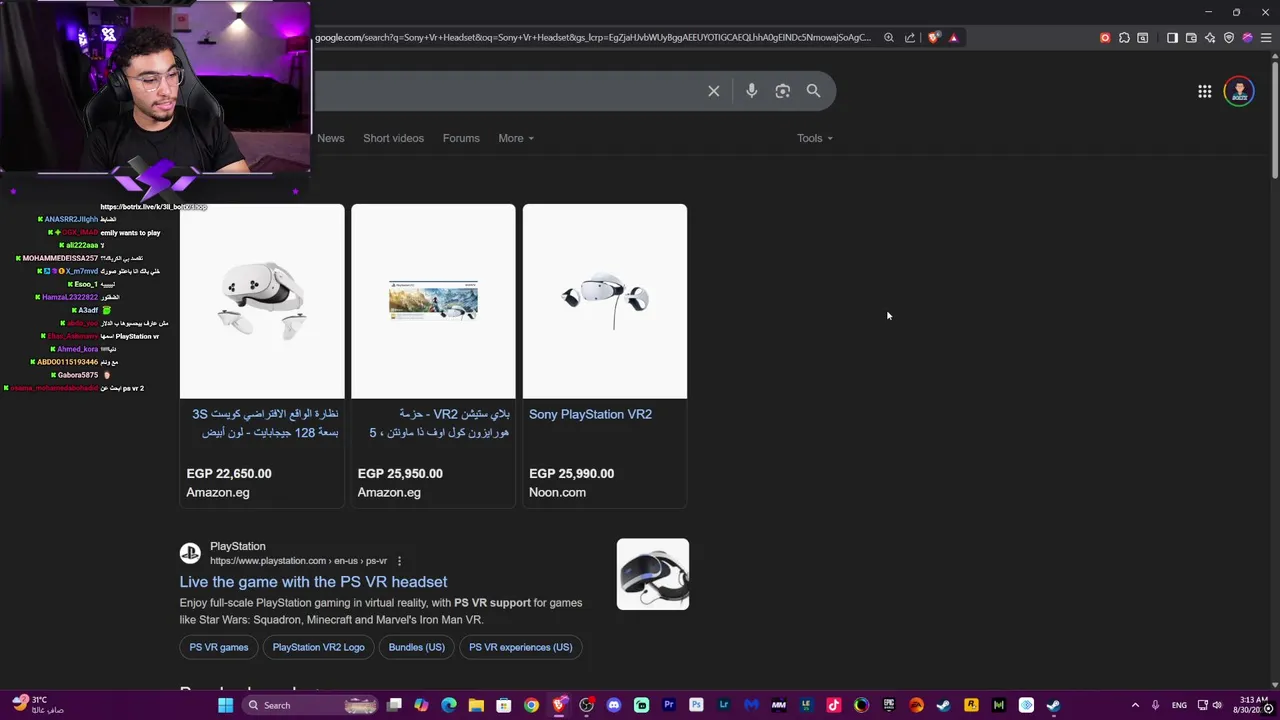This screenshot has width=1280, height=720.
Task: Start voice search with the microphone
Action: pos(752,91)
